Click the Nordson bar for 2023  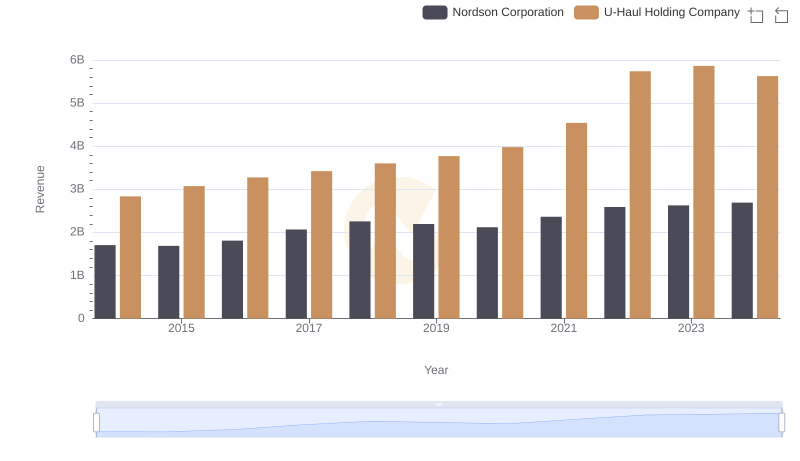tap(678, 262)
